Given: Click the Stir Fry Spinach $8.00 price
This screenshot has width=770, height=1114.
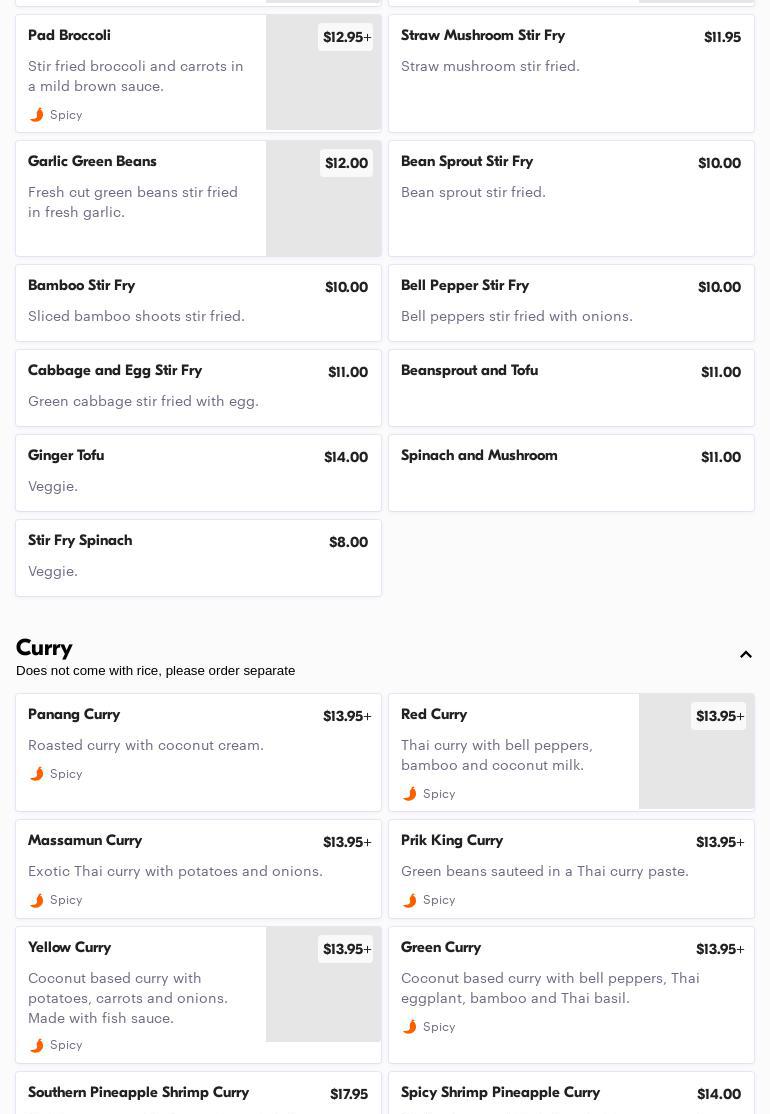Looking at the screenshot, I should (x=348, y=542).
